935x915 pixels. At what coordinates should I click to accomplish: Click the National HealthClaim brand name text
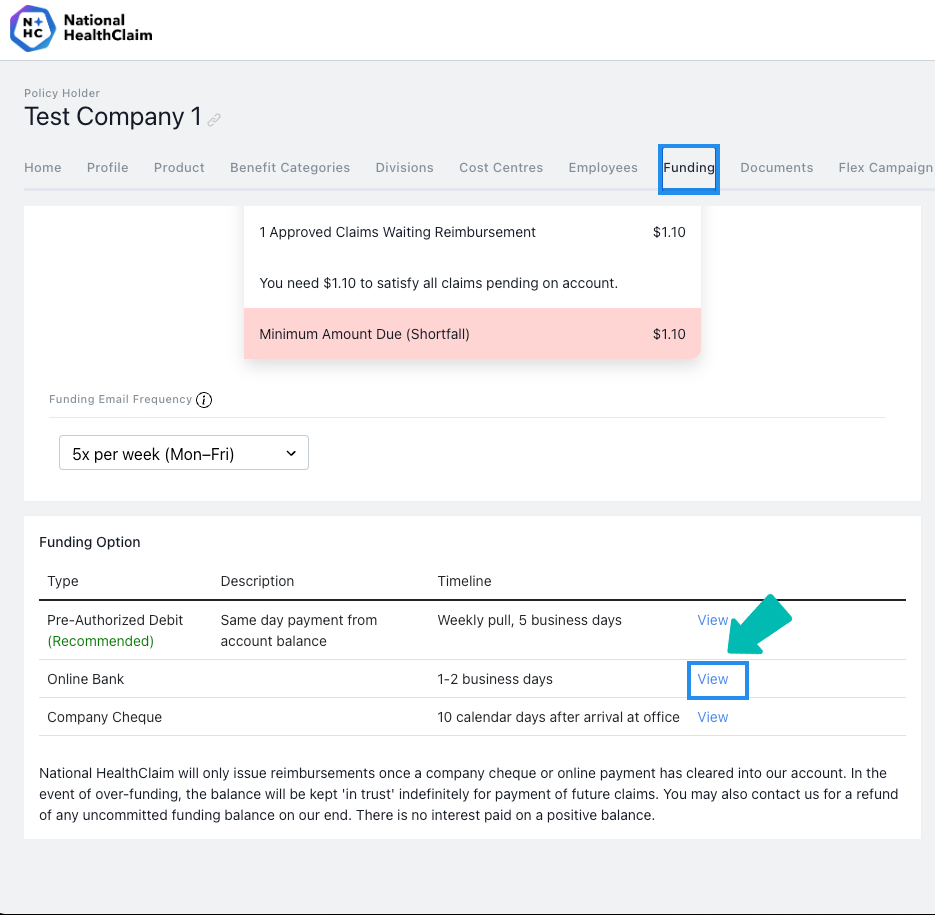coord(108,27)
